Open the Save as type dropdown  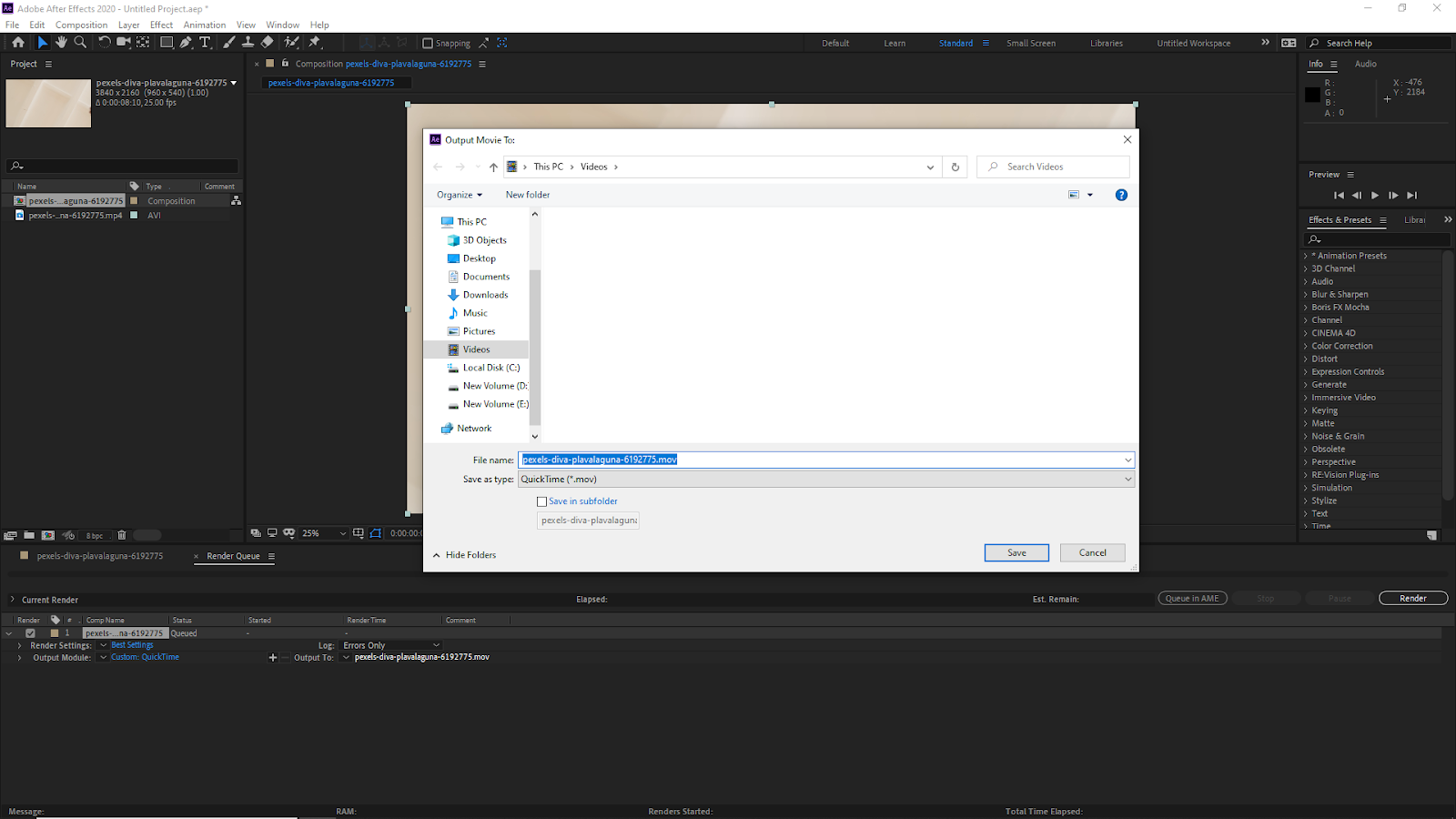pyautogui.click(x=825, y=480)
